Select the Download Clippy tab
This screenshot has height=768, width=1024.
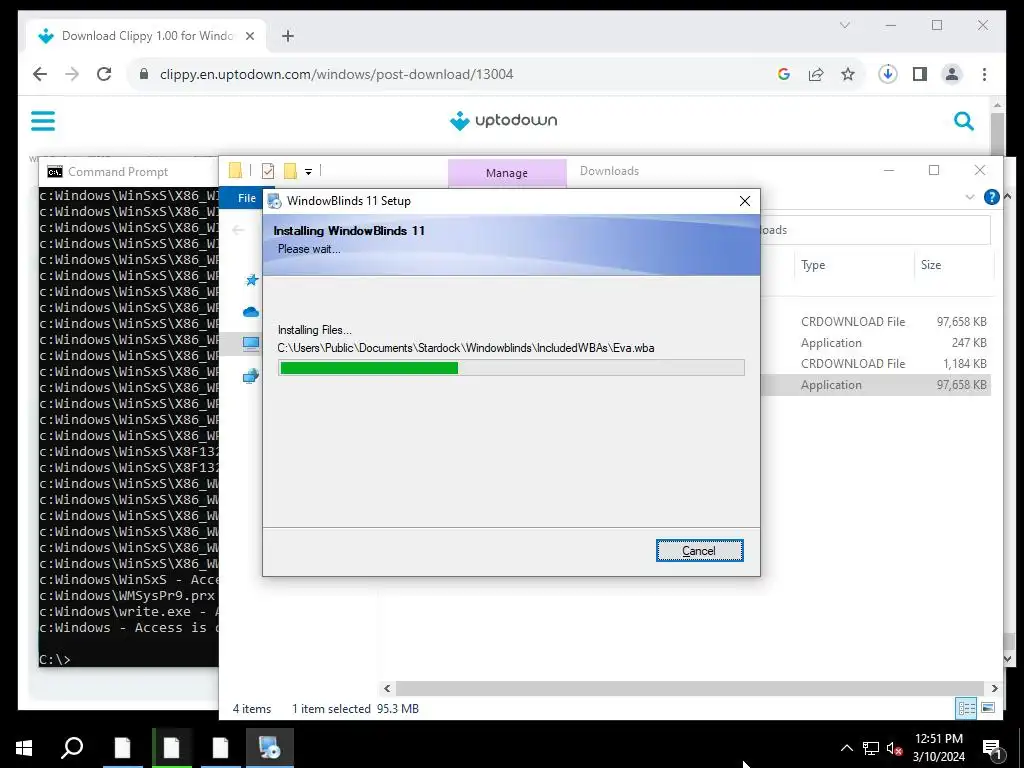pyautogui.click(x=146, y=36)
